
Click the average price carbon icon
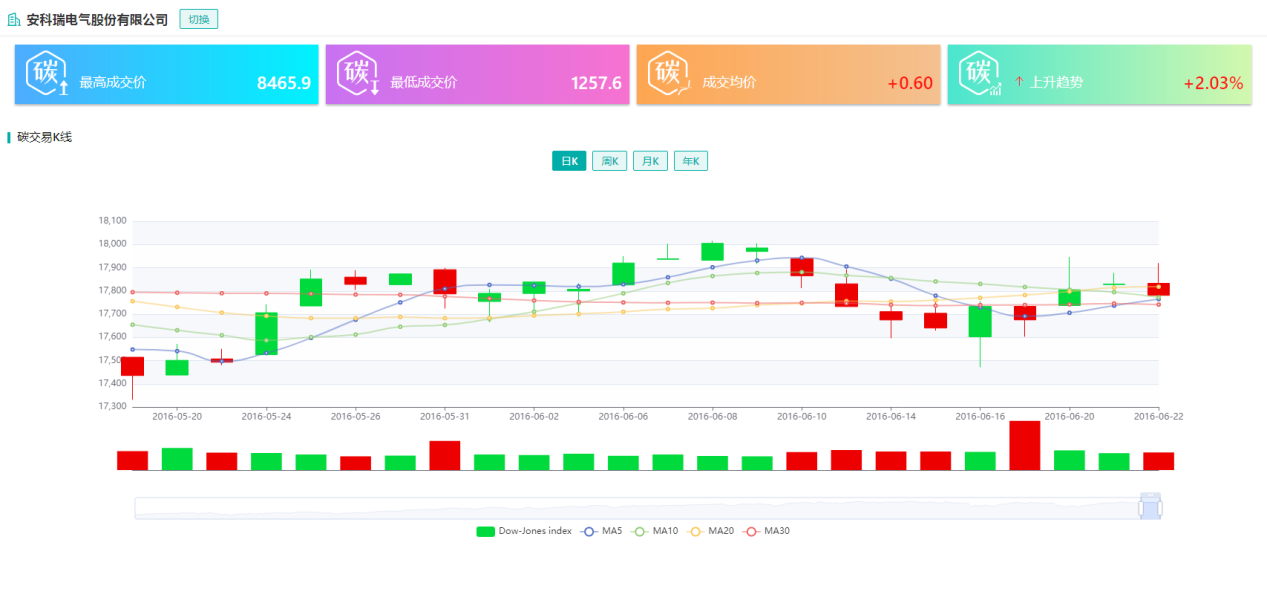[670, 75]
